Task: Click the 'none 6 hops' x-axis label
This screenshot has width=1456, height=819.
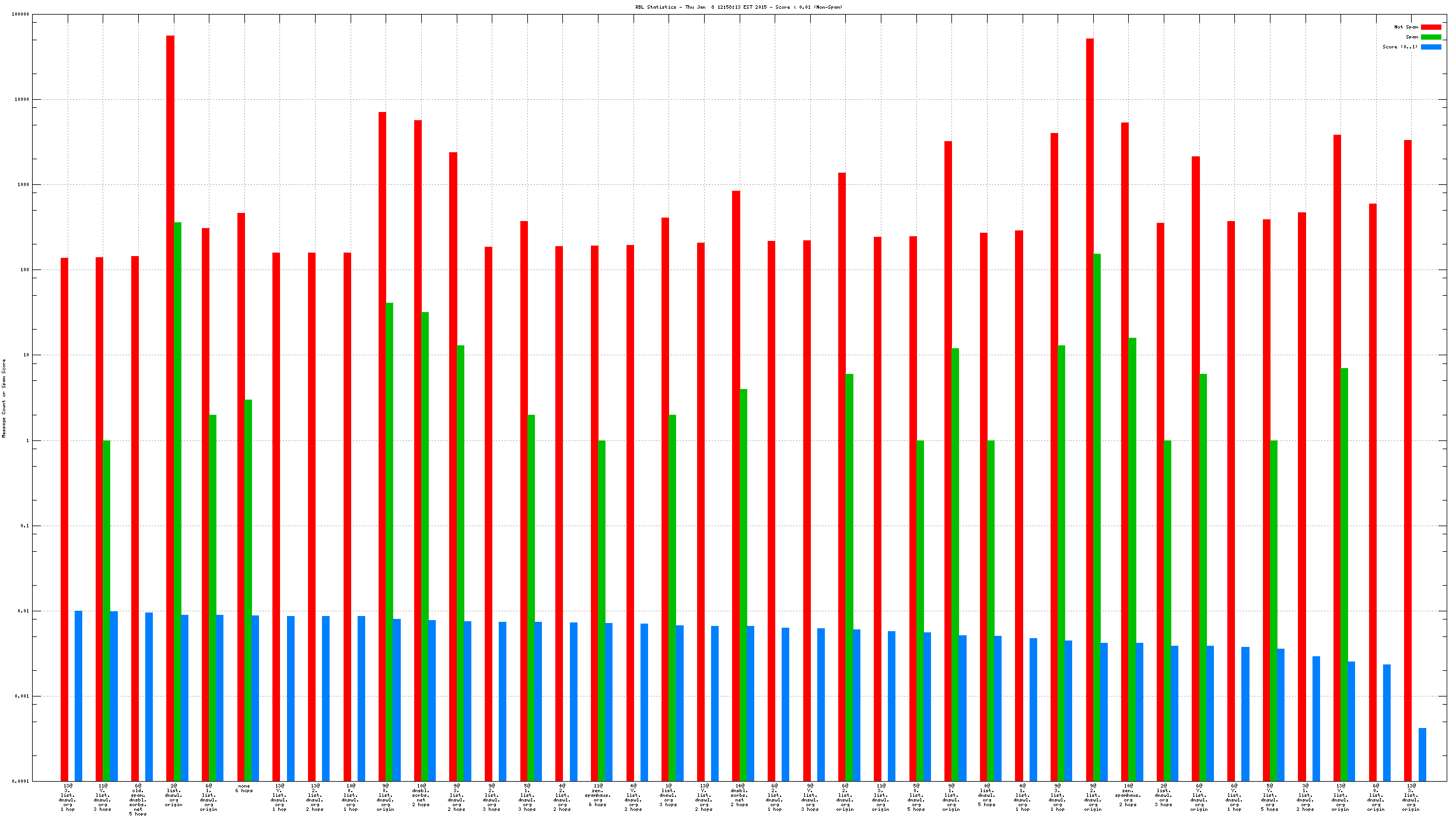Action: coord(244,788)
